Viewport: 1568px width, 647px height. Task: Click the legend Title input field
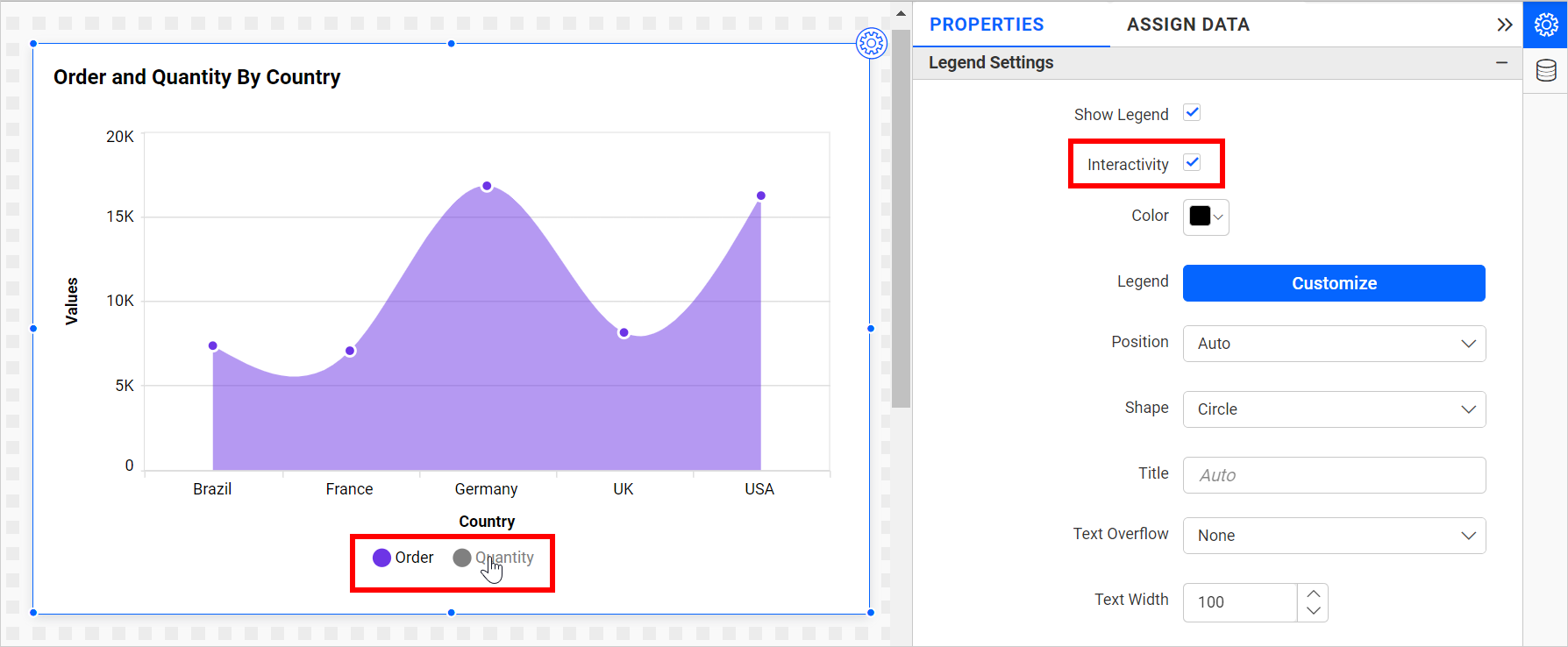pos(1333,475)
